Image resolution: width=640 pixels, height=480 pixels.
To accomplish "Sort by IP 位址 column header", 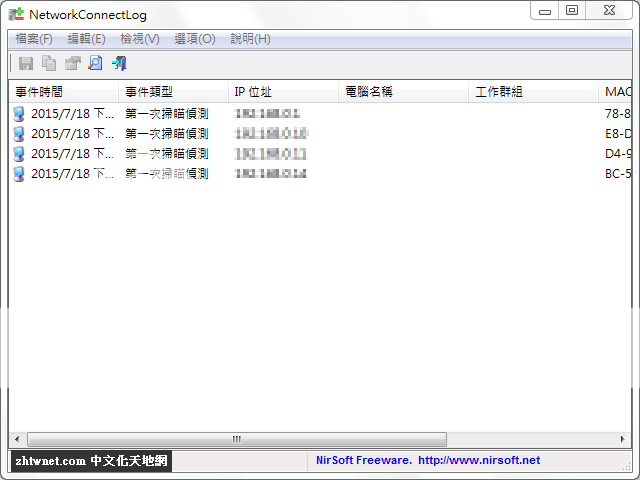I will (283, 92).
